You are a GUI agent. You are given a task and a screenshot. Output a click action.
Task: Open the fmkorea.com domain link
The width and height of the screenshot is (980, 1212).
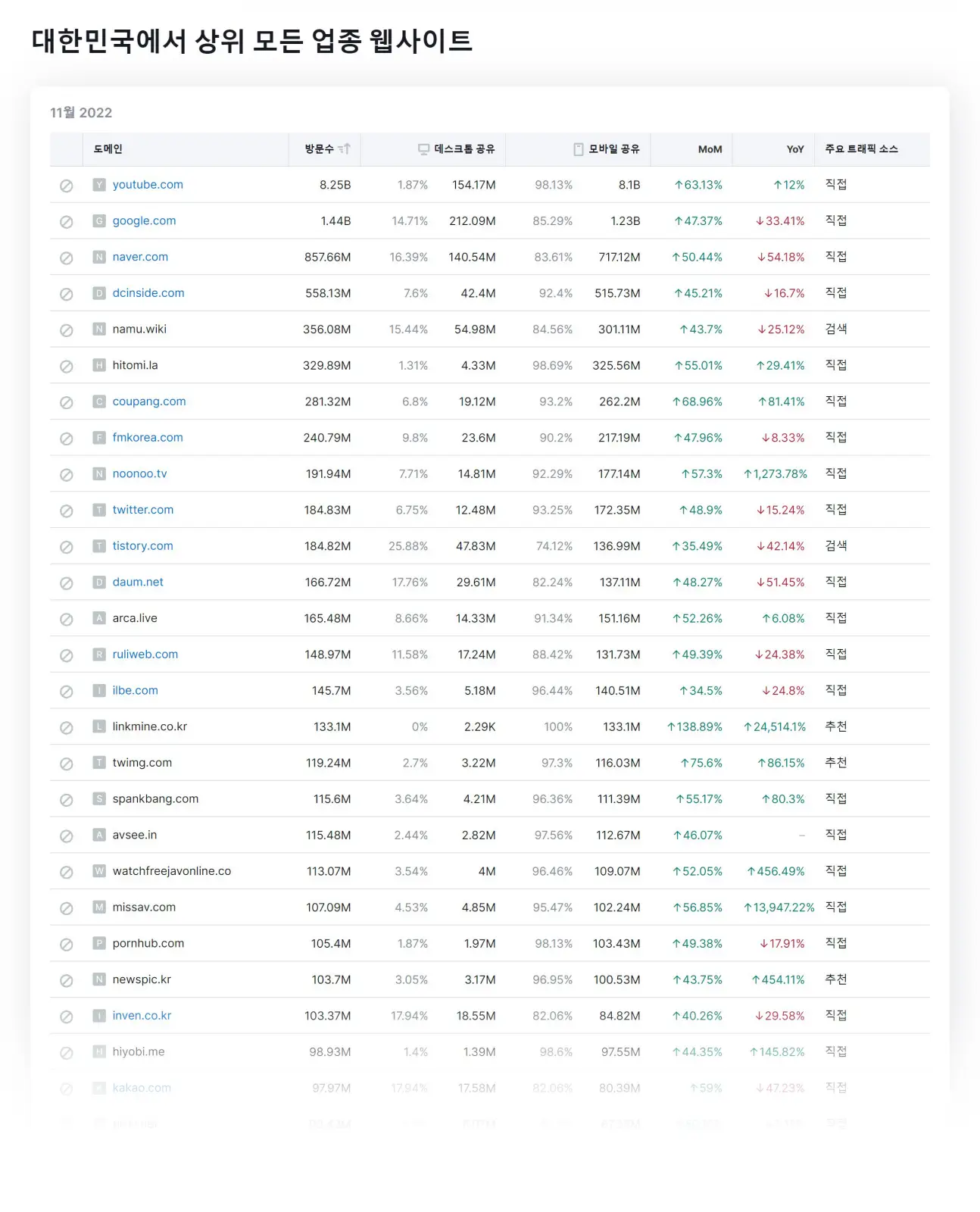tap(148, 438)
